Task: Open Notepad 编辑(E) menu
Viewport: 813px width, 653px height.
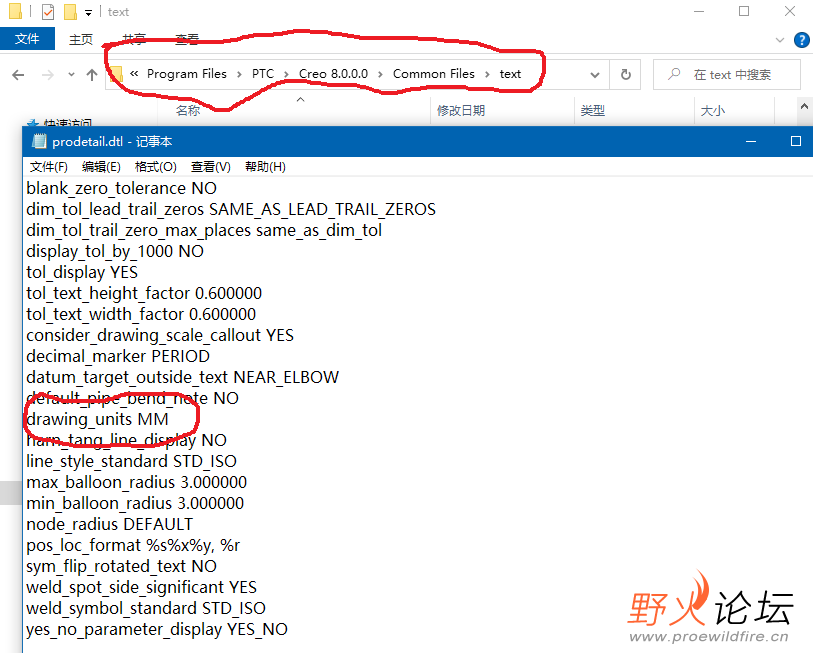Action: point(101,166)
